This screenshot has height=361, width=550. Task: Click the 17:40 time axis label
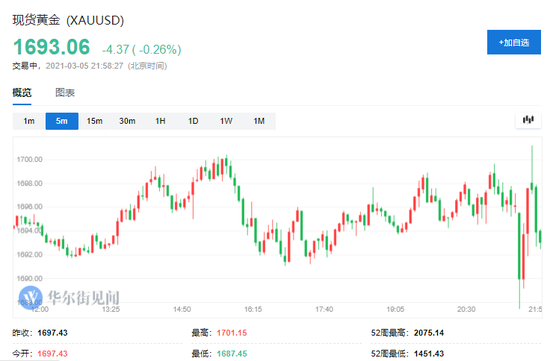click(x=324, y=309)
